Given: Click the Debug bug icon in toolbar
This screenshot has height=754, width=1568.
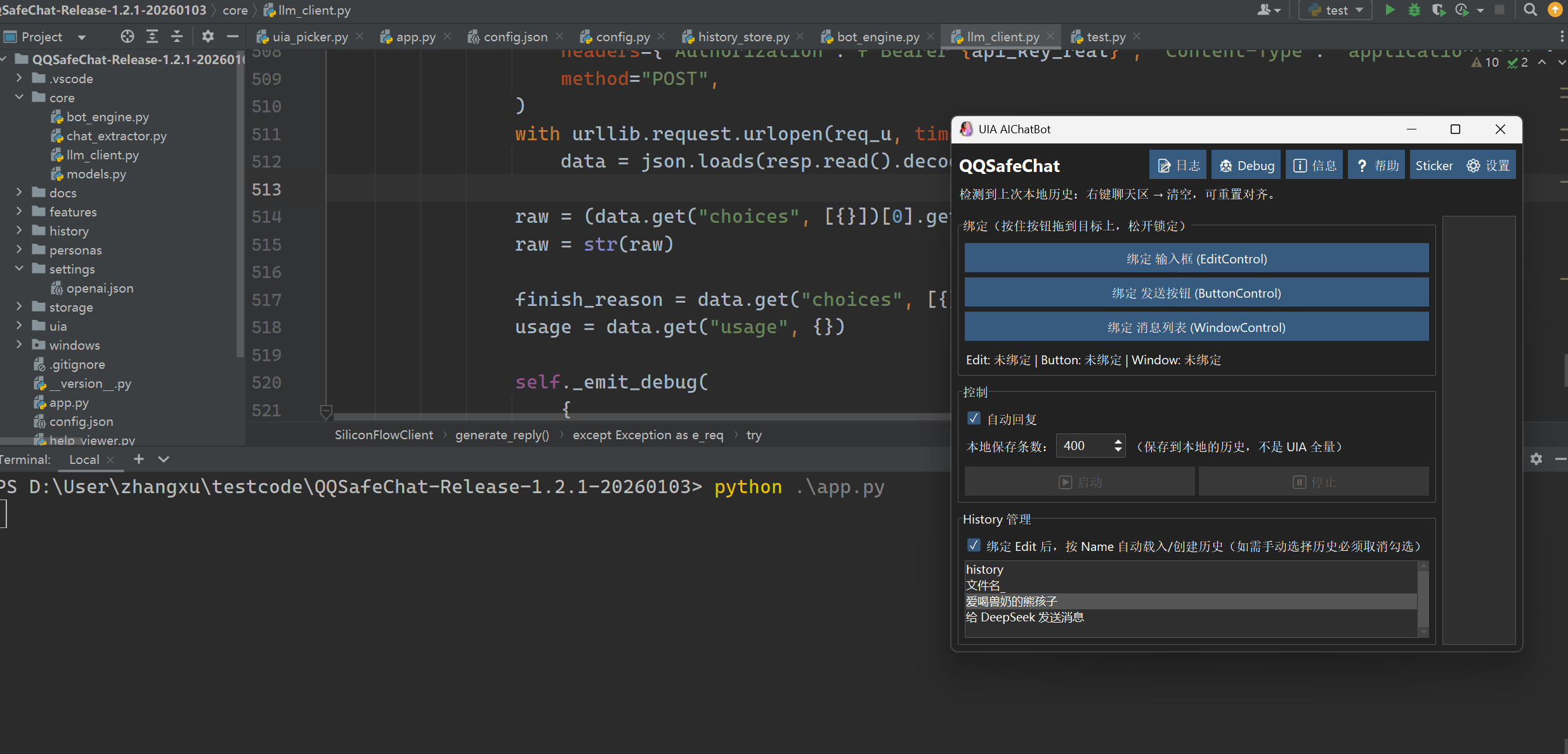Looking at the screenshot, I should point(1414,10).
